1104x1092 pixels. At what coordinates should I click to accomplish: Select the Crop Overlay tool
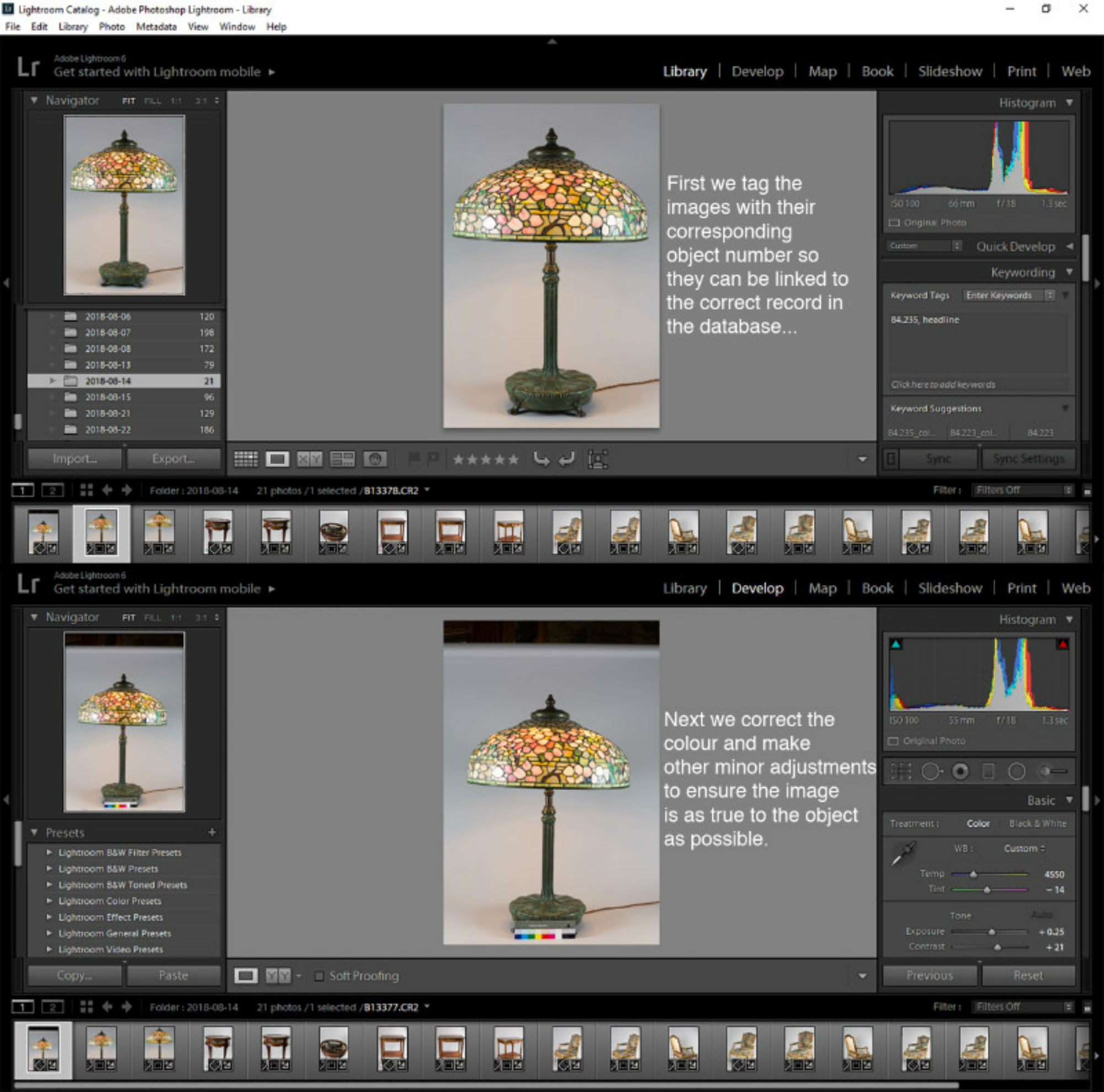pos(900,771)
